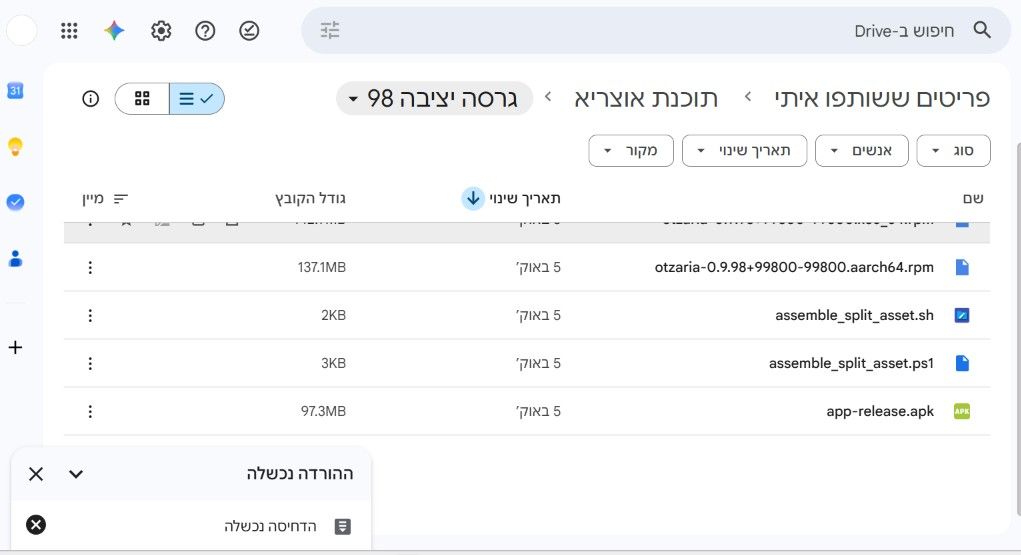Open more actions for app-release.apk
This screenshot has width=1021, height=555.
coord(90,411)
